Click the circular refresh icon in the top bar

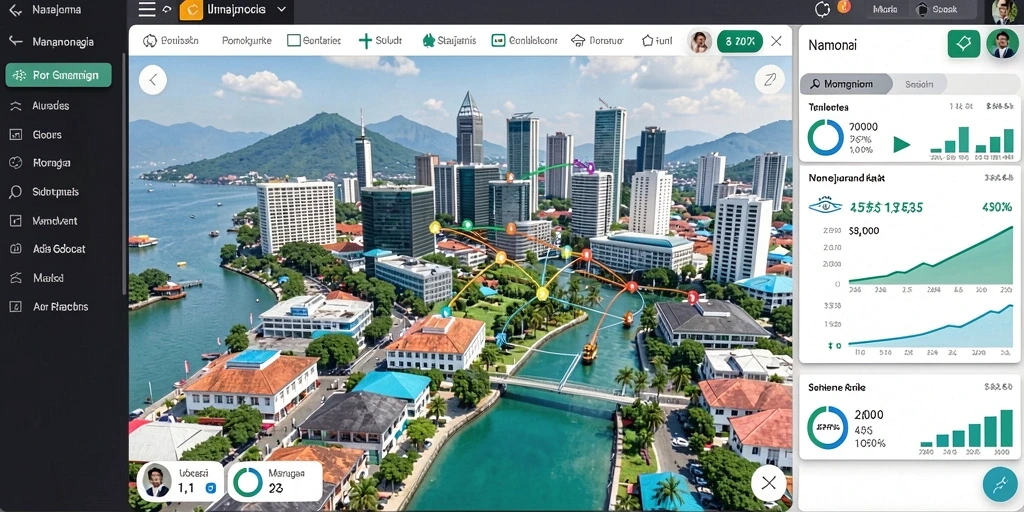click(822, 9)
